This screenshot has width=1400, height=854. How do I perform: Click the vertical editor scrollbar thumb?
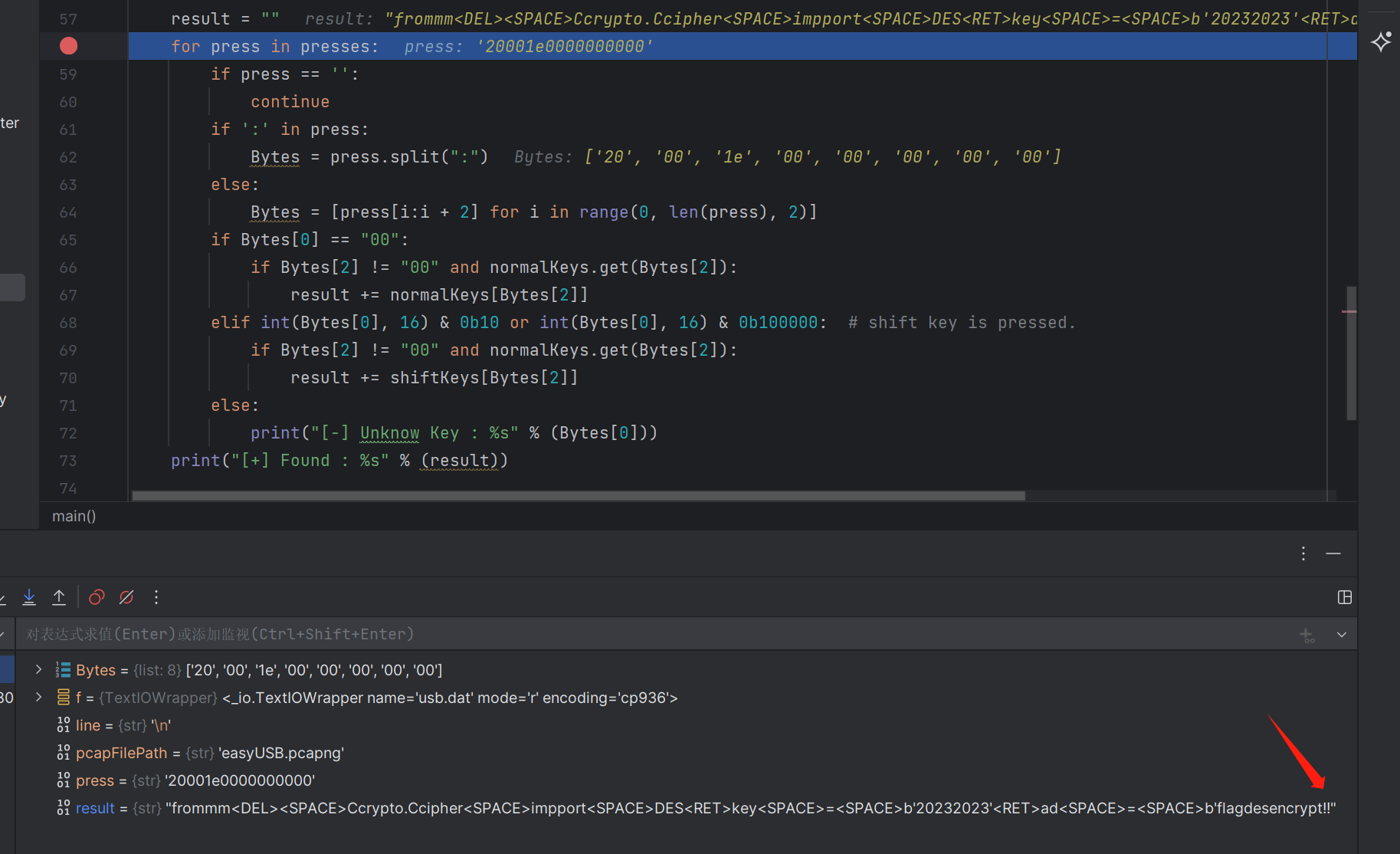(x=1351, y=353)
